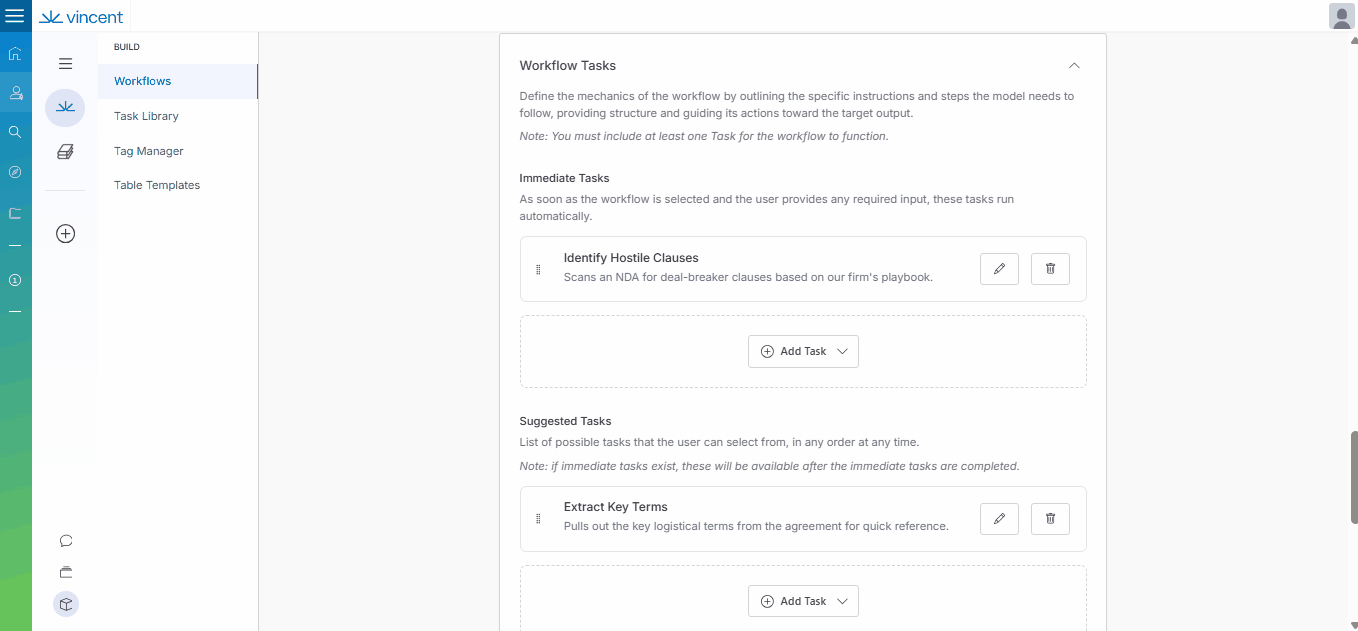This screenshot has height=631, width=1358.
Task: Delete the Identify Hostile Clauses task
Action: pos(1050,269)
